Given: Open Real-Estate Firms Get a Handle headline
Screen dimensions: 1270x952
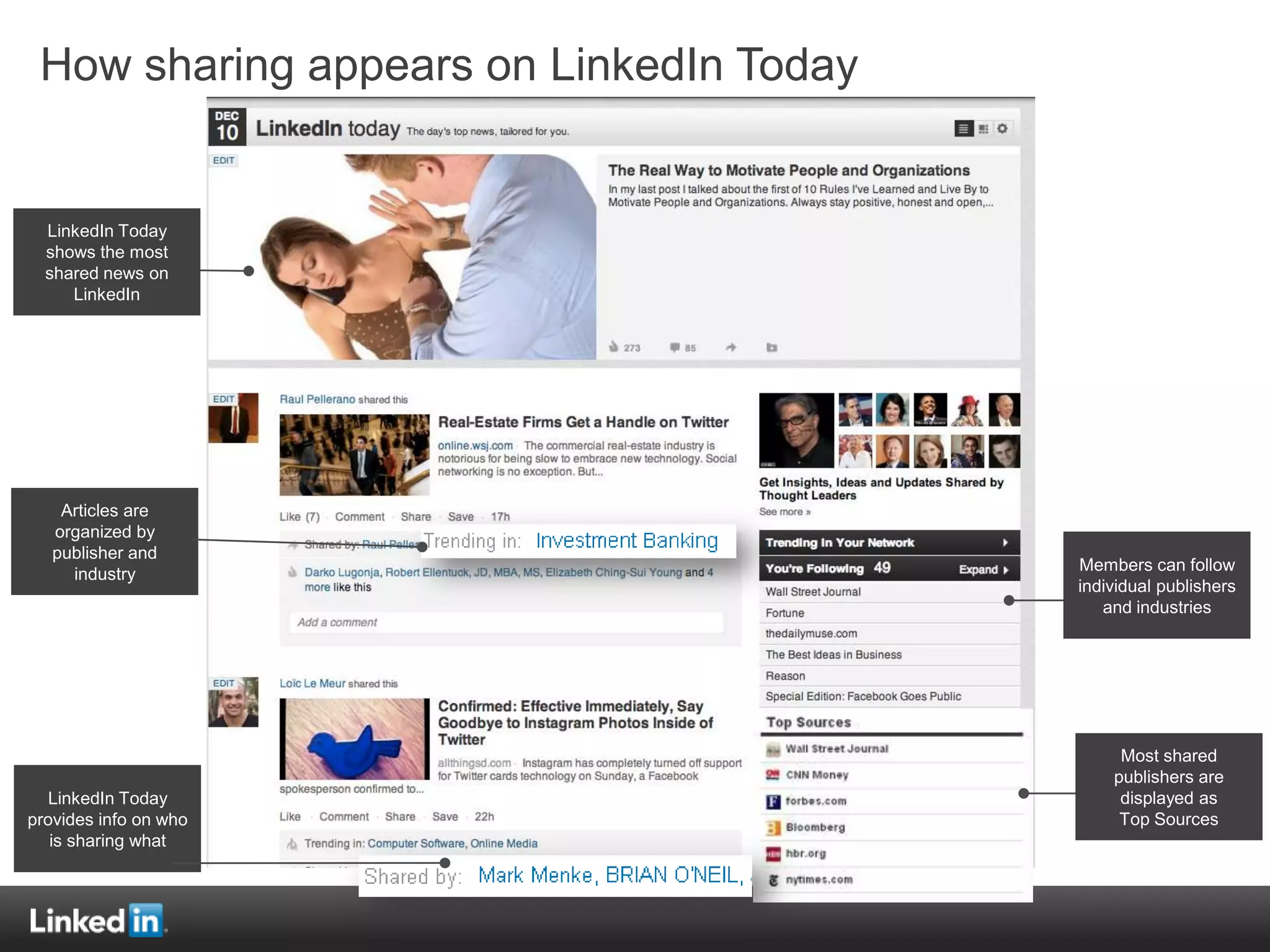Looking at the screenshot, I should point(583,422).
